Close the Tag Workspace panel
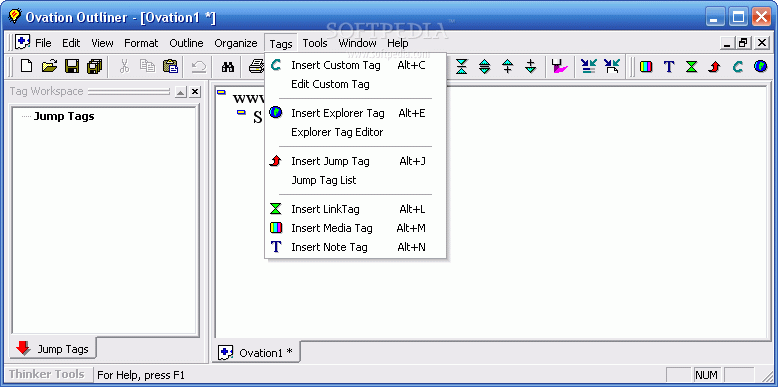 pos(195,92)
